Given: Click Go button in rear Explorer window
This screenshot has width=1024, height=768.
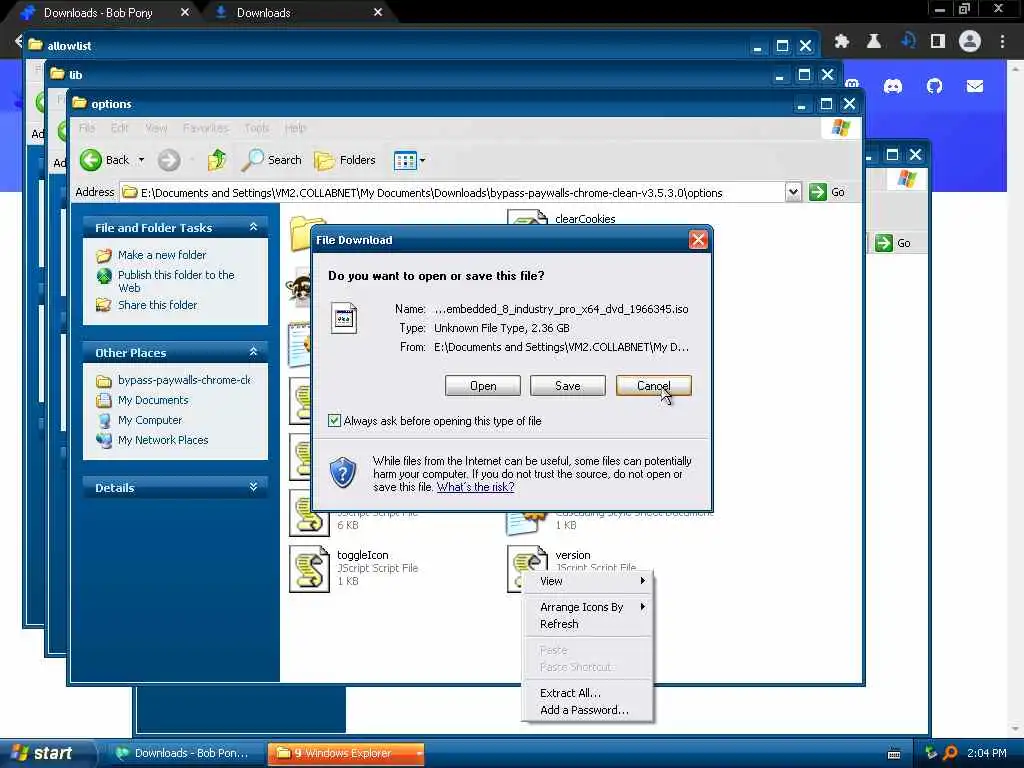Looking at the screenshot, I should (893, 243).
